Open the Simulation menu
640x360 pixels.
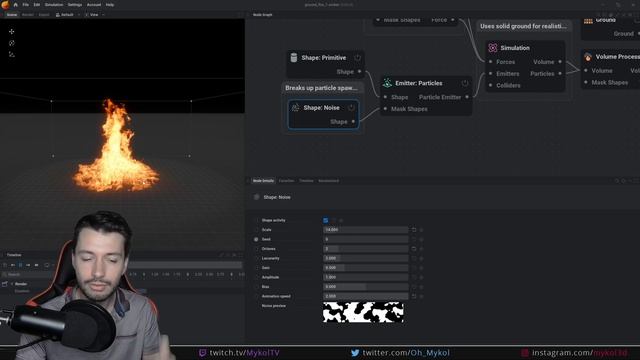pos(54,5)
